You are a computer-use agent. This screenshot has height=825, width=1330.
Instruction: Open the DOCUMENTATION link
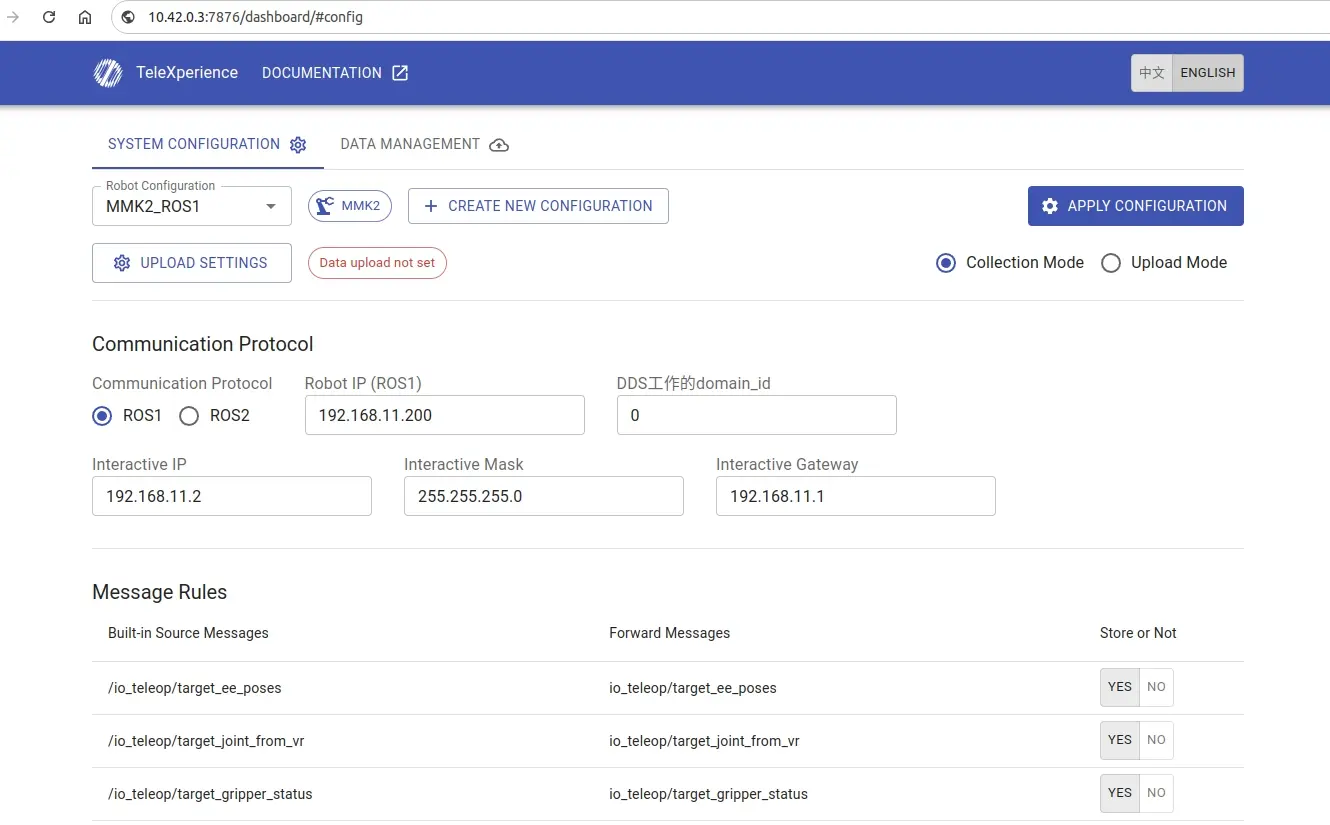(x=335, y=73)
